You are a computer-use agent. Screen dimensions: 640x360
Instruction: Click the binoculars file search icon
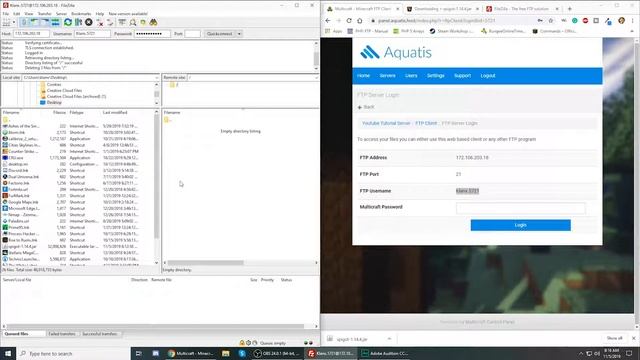coord(153,22)
